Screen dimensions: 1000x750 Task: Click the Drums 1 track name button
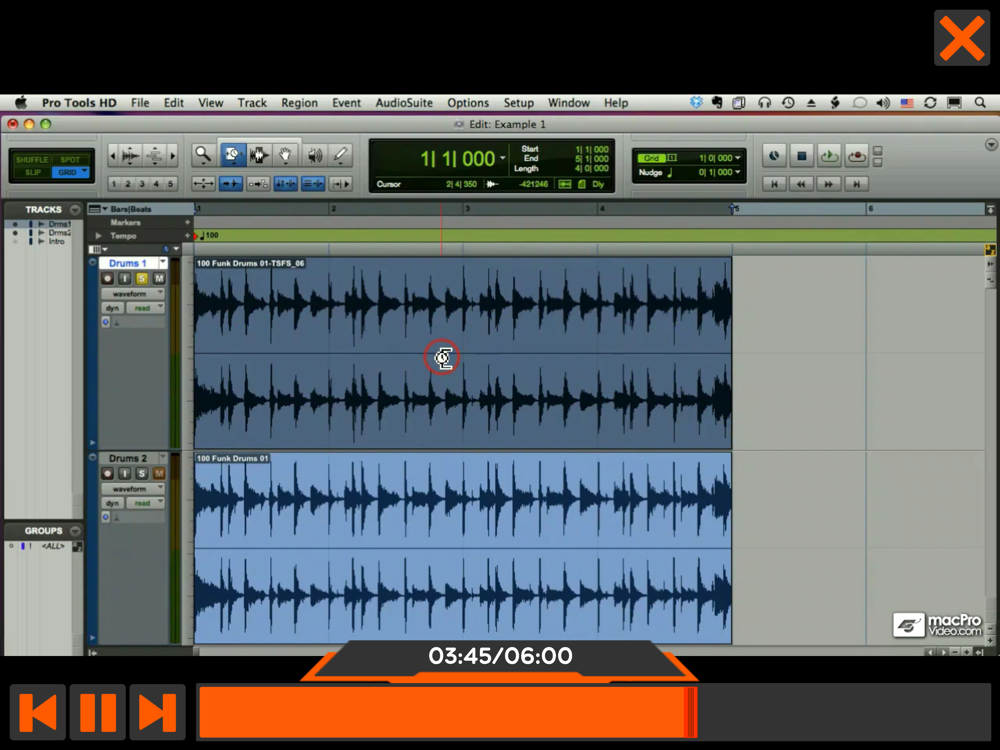[x=128, y=263]
